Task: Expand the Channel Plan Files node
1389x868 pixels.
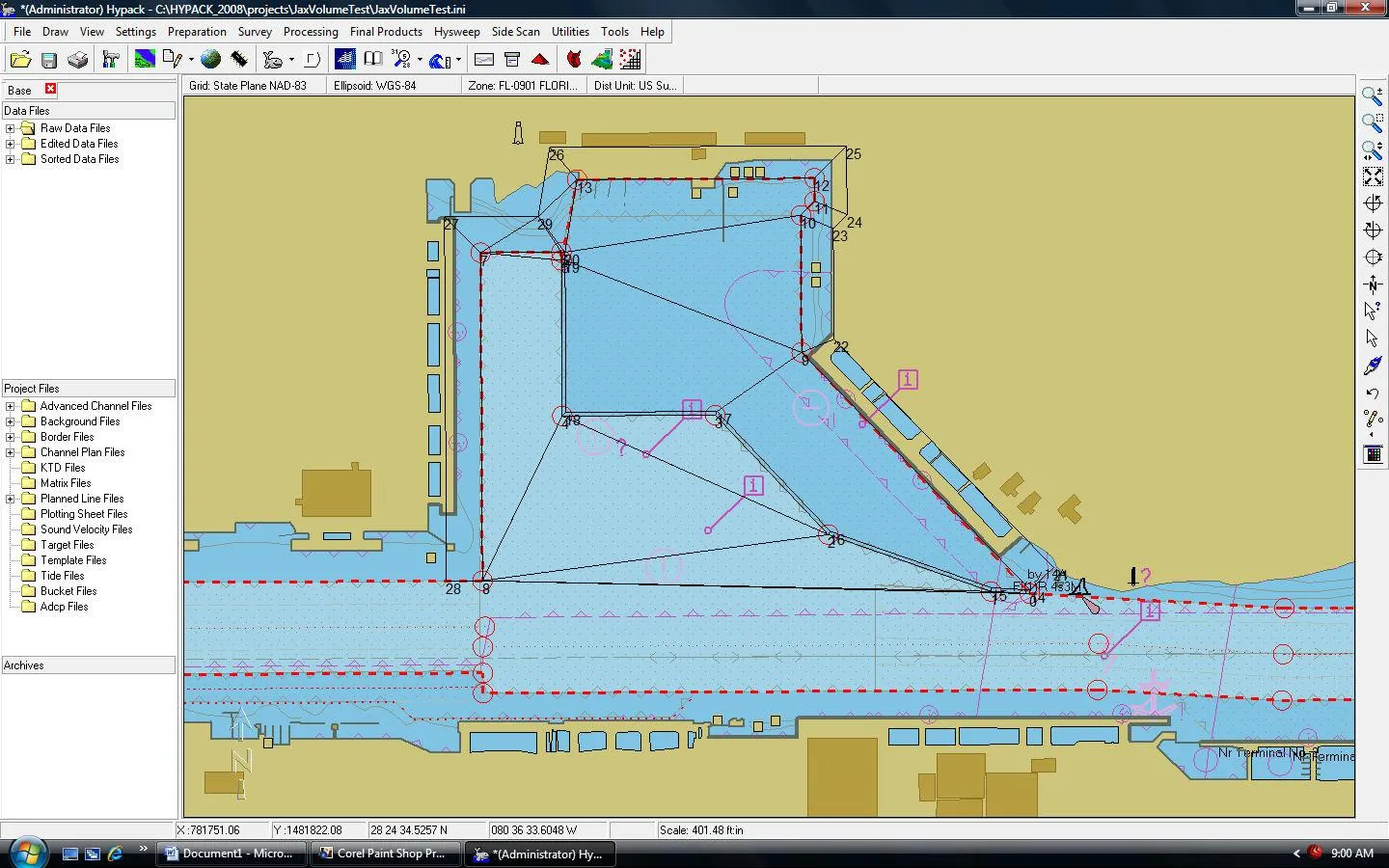Action: coord(11,452)
